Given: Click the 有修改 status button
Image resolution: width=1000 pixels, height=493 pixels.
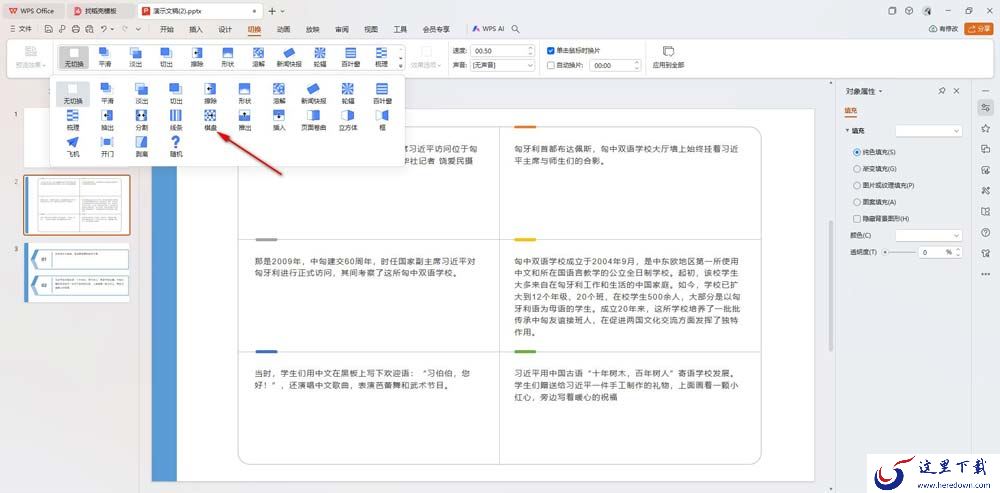Looking at the screenshot, I should (944, 29).
